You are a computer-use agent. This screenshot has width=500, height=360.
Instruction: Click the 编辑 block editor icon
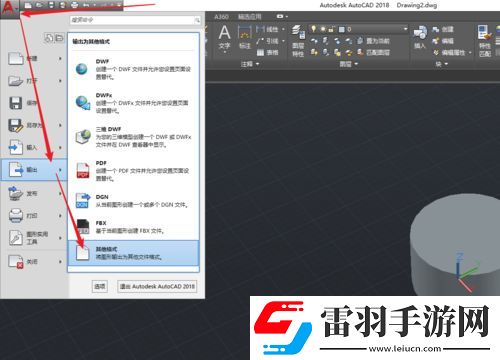(x=443, y=41)
